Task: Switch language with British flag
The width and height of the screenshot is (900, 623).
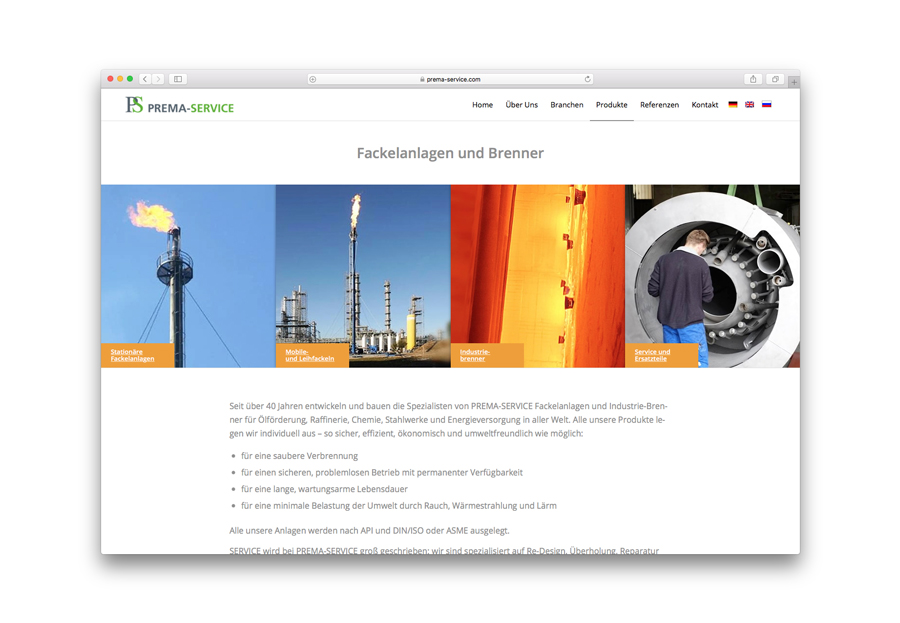Action: pos(750,105)
